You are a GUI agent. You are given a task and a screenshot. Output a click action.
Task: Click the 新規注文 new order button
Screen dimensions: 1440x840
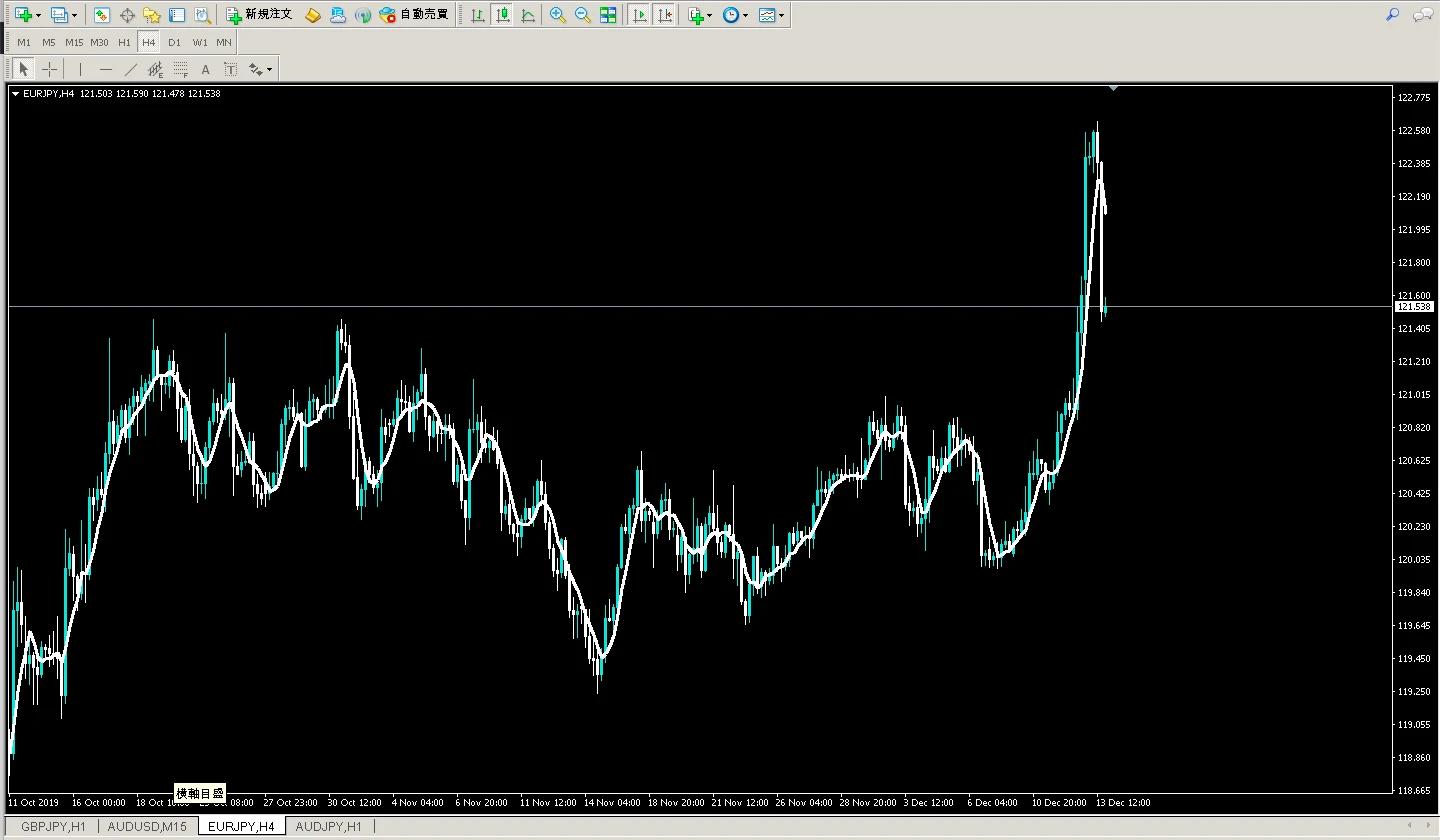click(260, 15)
